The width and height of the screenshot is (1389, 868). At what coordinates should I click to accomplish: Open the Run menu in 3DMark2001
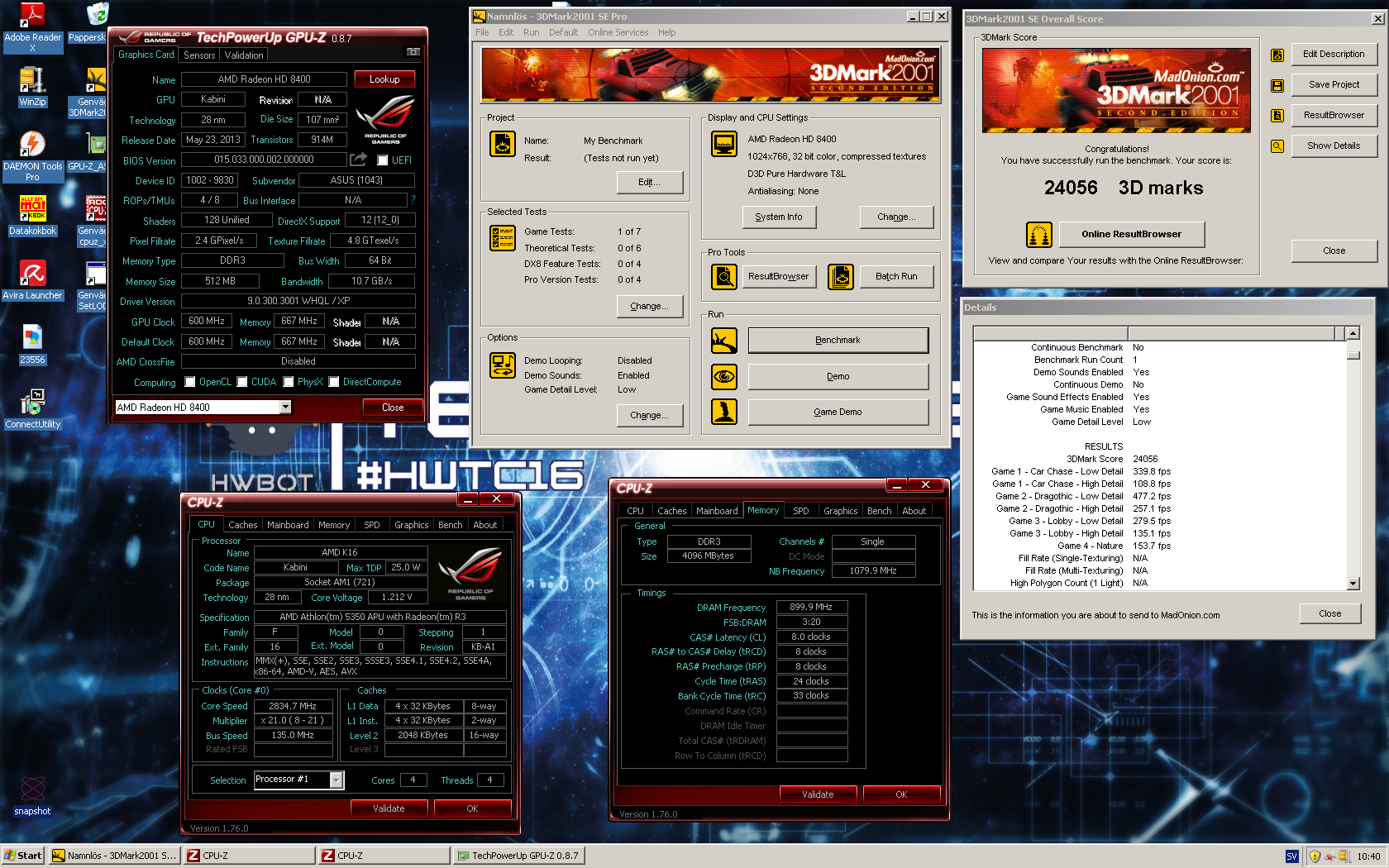coord(531,32)
